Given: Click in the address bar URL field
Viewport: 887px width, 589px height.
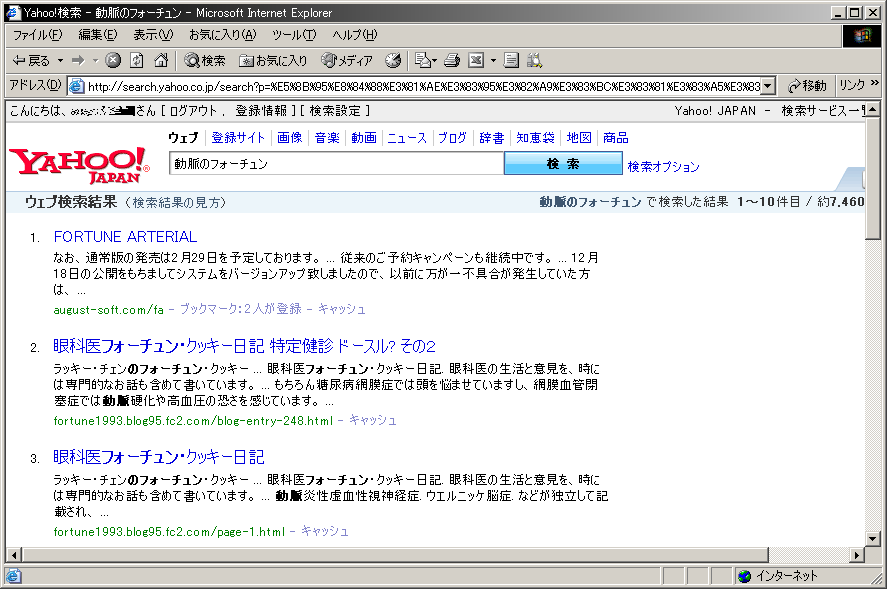Looking at the screenshot, I should pos(421,86).
